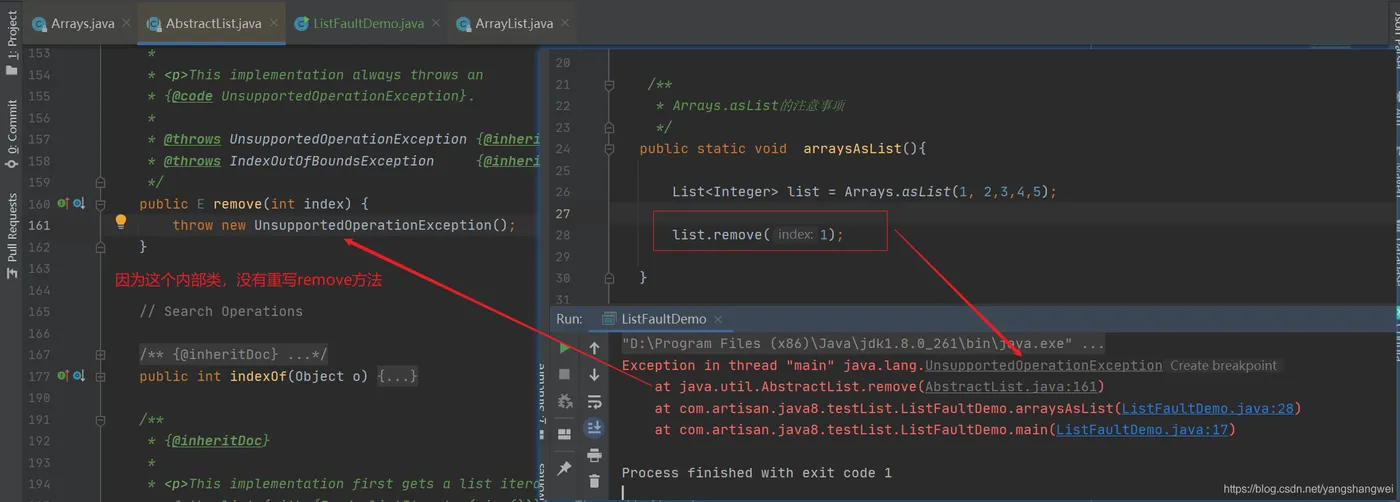Image resolution: width=1400 pixels, height=502 pixels.
Task: Close the Arrays.java tab
Action: coord(126,23)
